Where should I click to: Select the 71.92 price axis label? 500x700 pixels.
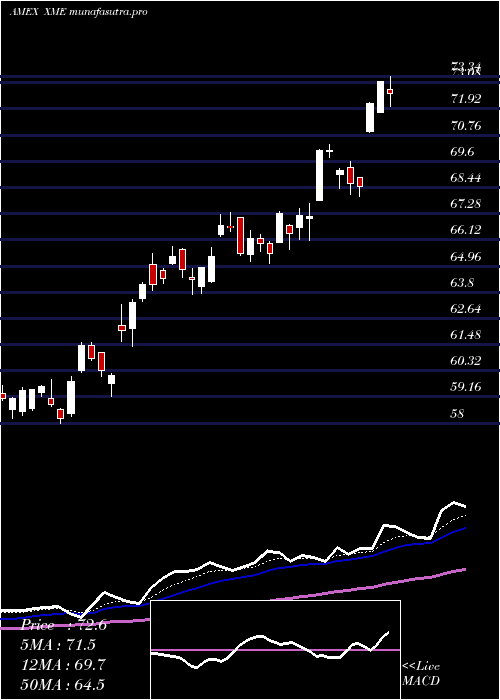466,99
